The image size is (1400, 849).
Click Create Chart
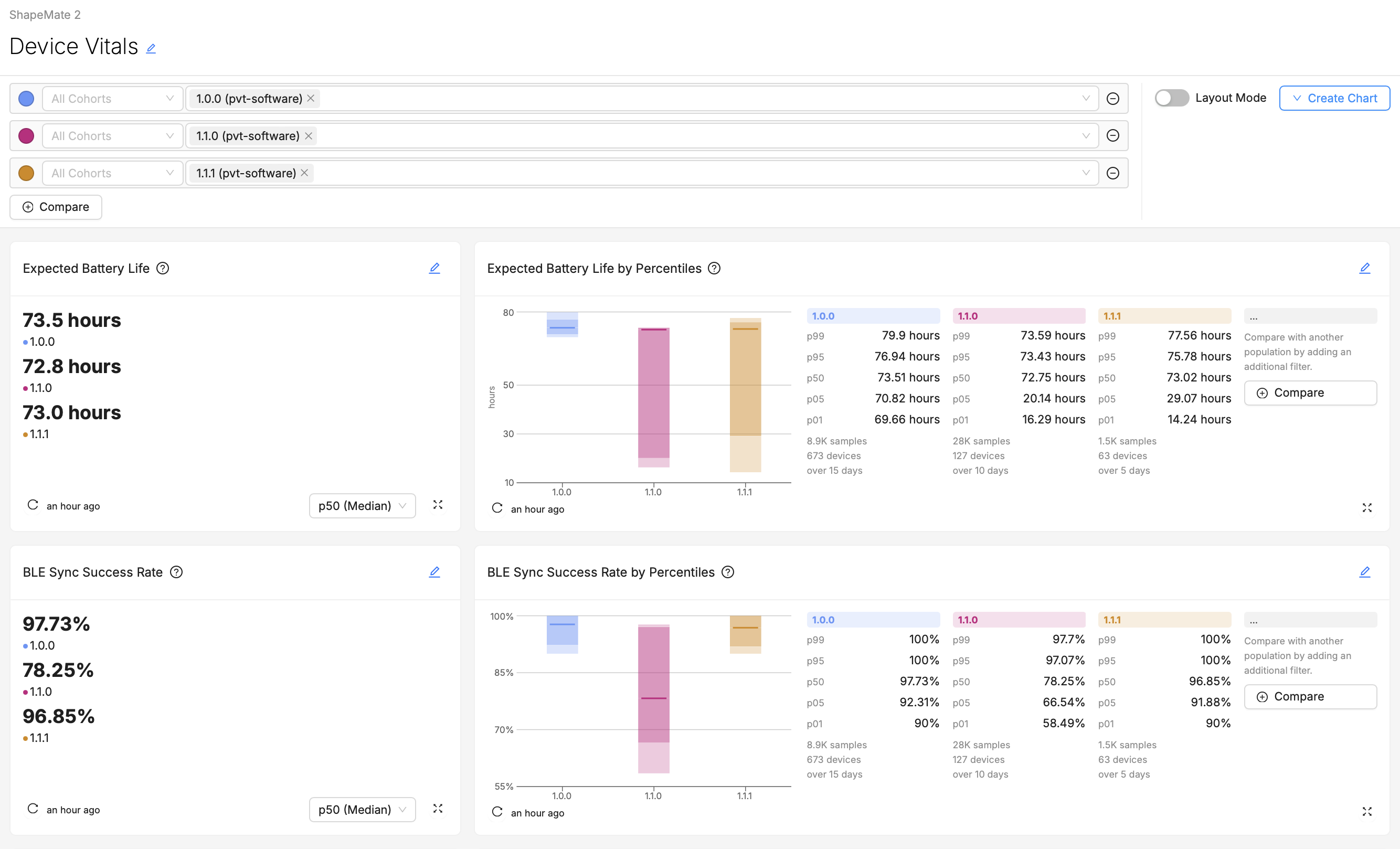[1340, 98]
